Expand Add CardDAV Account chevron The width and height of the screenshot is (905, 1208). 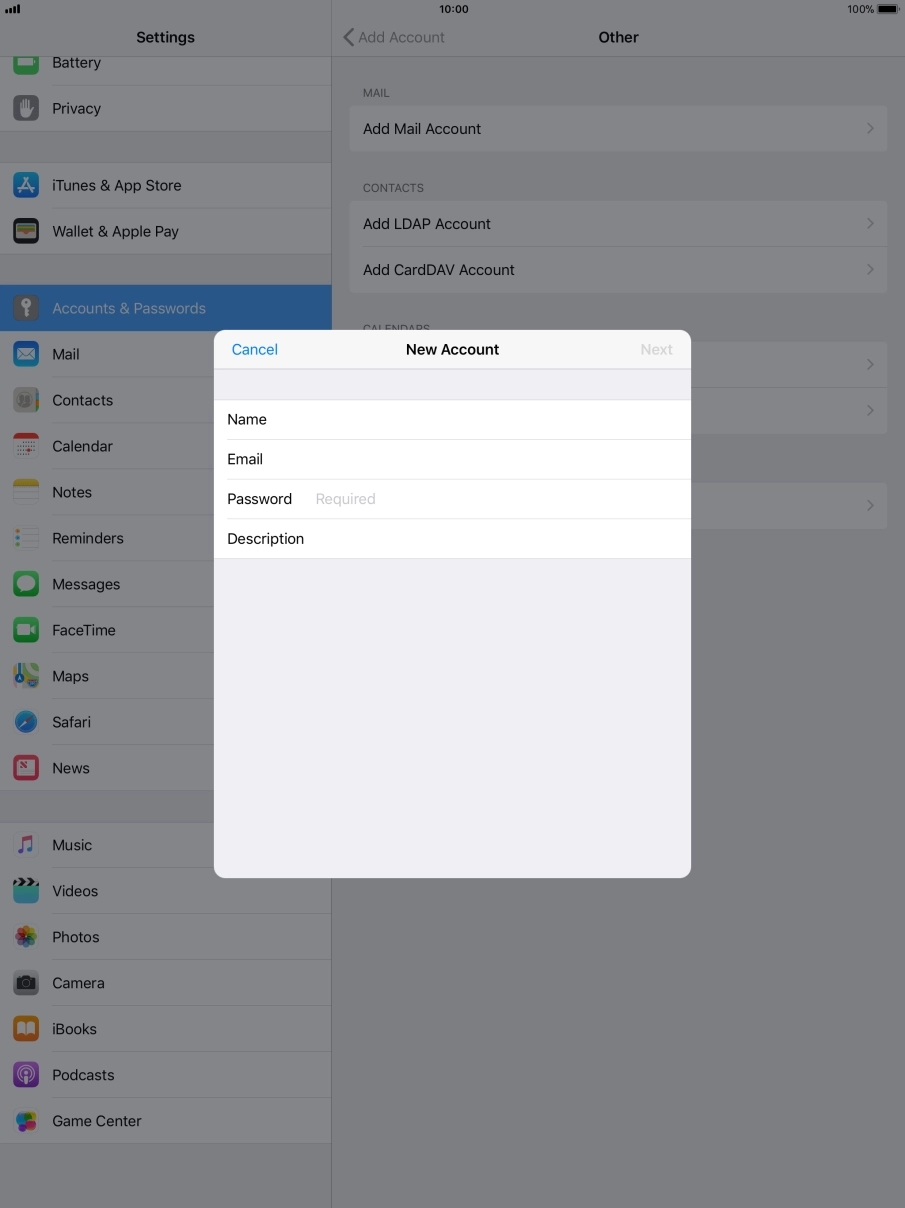pyautogui.click(x=870, y=270)
